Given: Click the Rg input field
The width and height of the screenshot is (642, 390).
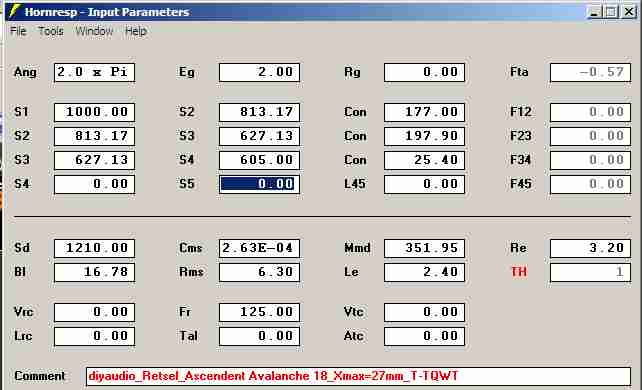Looking at the screenshot, I should click(425, 72).
